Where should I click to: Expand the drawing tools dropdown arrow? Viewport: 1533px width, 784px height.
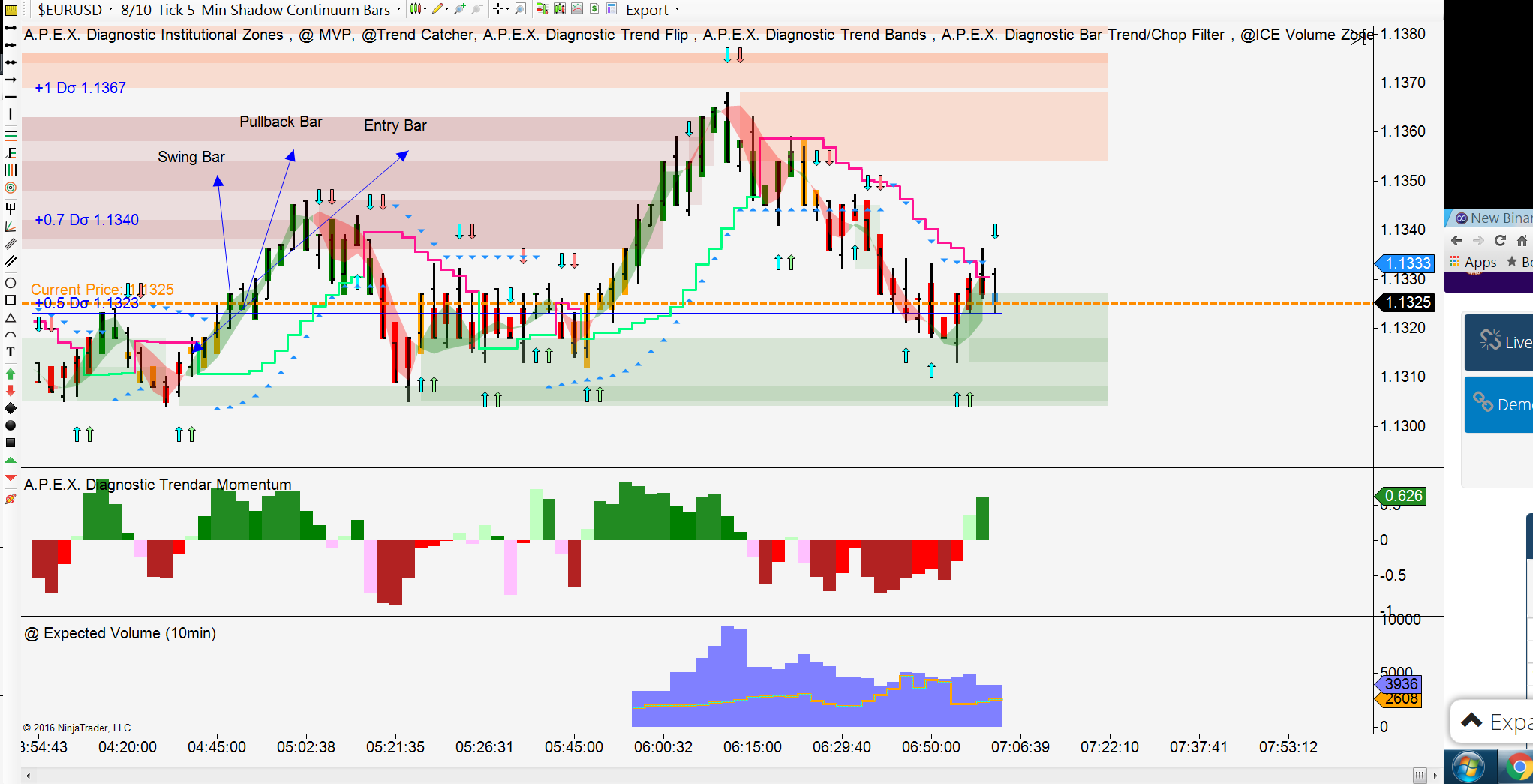[447, 9]
